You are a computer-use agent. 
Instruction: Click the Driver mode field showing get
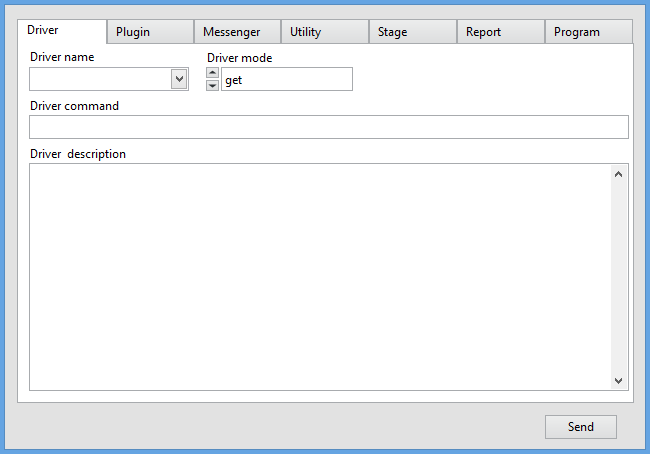click(286, 80)
